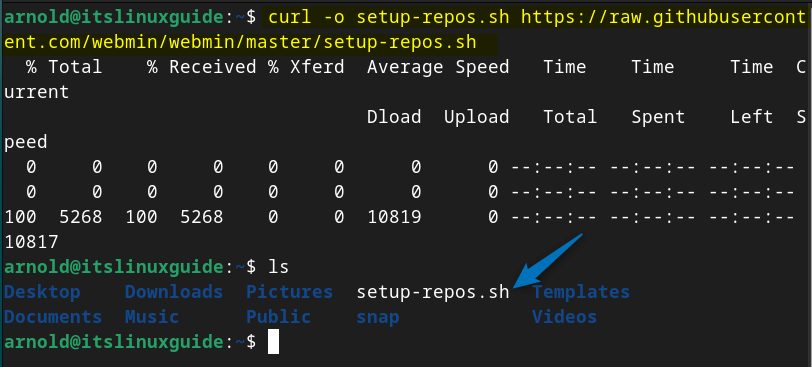Click the 'urrent' wrapped header text
Image resolution: width=812 pixels, height=367 pixels.
(x=37, y=92)
